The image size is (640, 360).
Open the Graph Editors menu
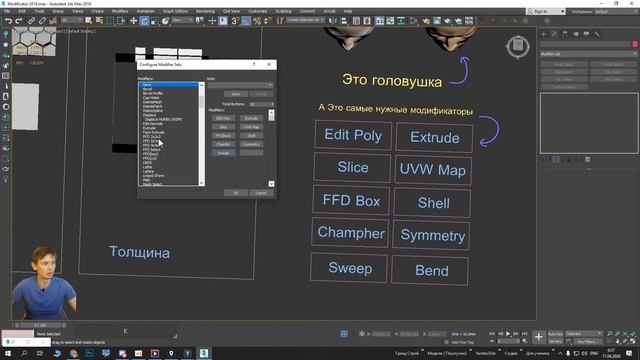pos(176,11)
